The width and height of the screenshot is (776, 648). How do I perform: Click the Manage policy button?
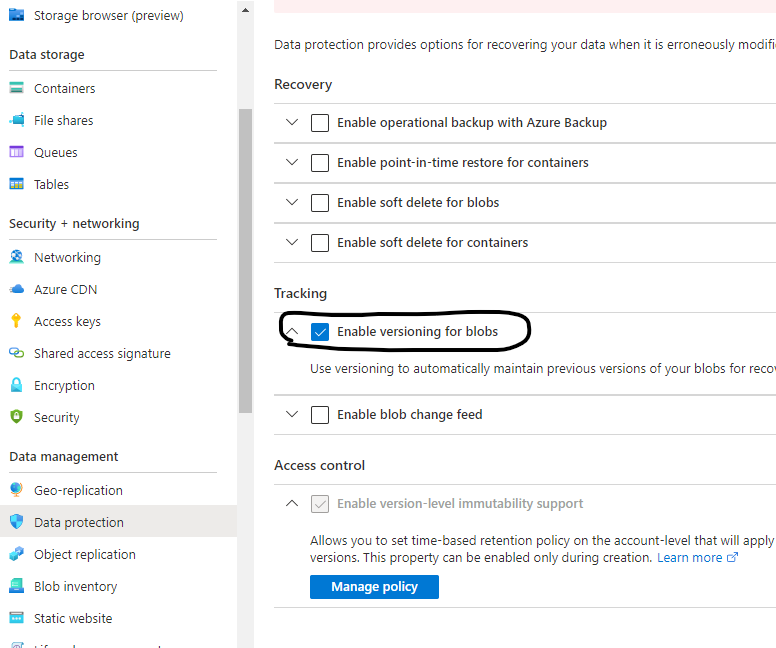tap(374, 587)
